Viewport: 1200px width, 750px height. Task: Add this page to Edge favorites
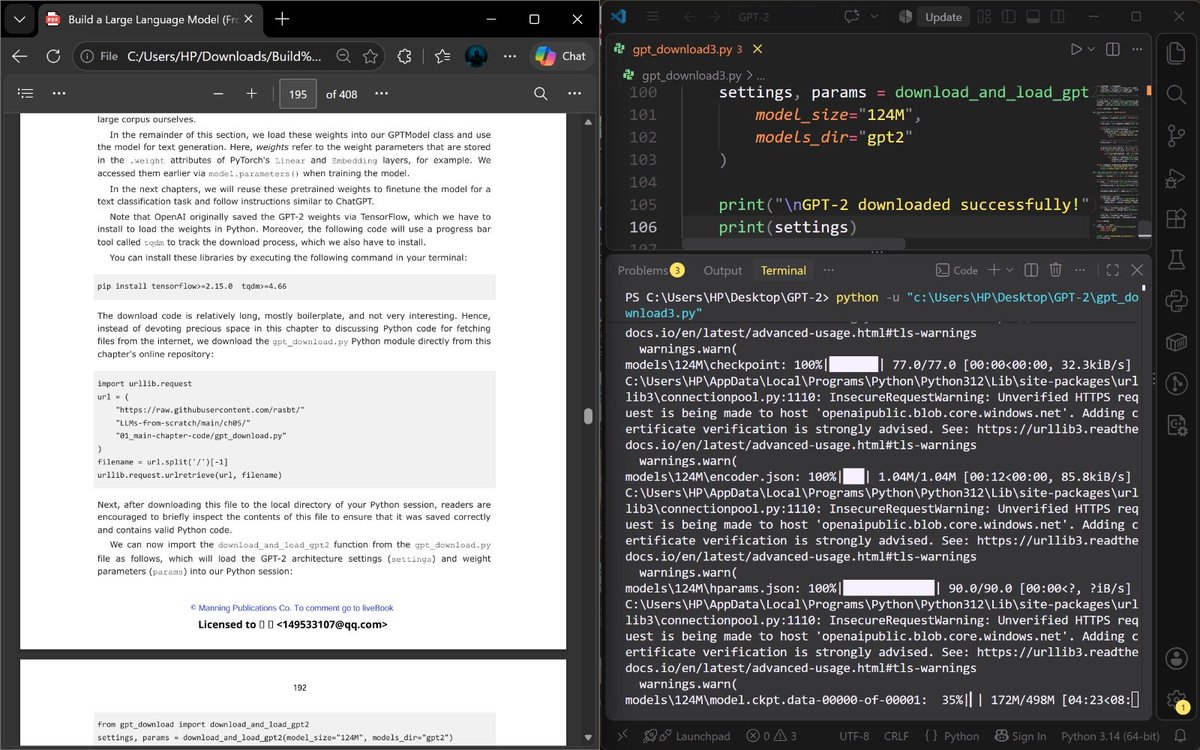coord(371,56)
